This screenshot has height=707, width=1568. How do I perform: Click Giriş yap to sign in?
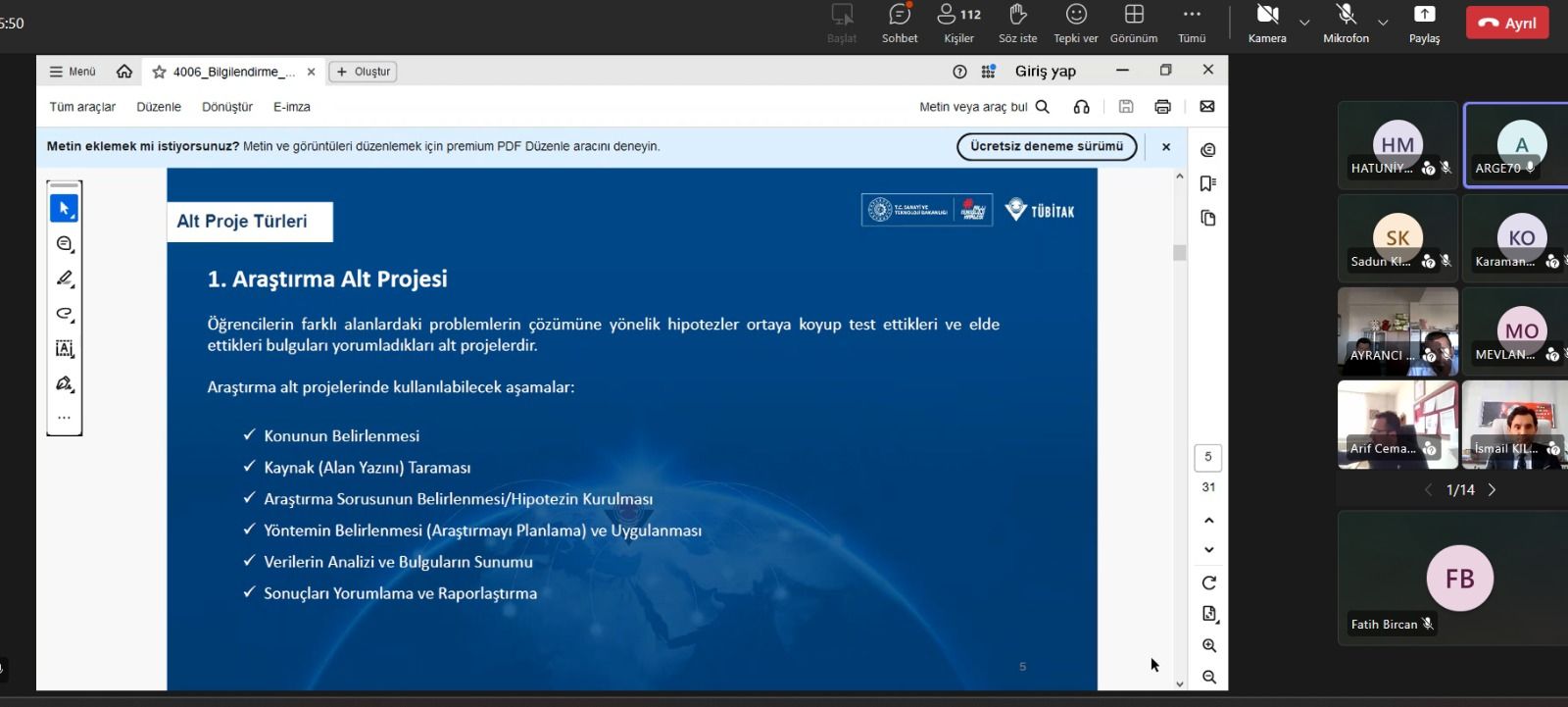click(x=1046, y=71)
